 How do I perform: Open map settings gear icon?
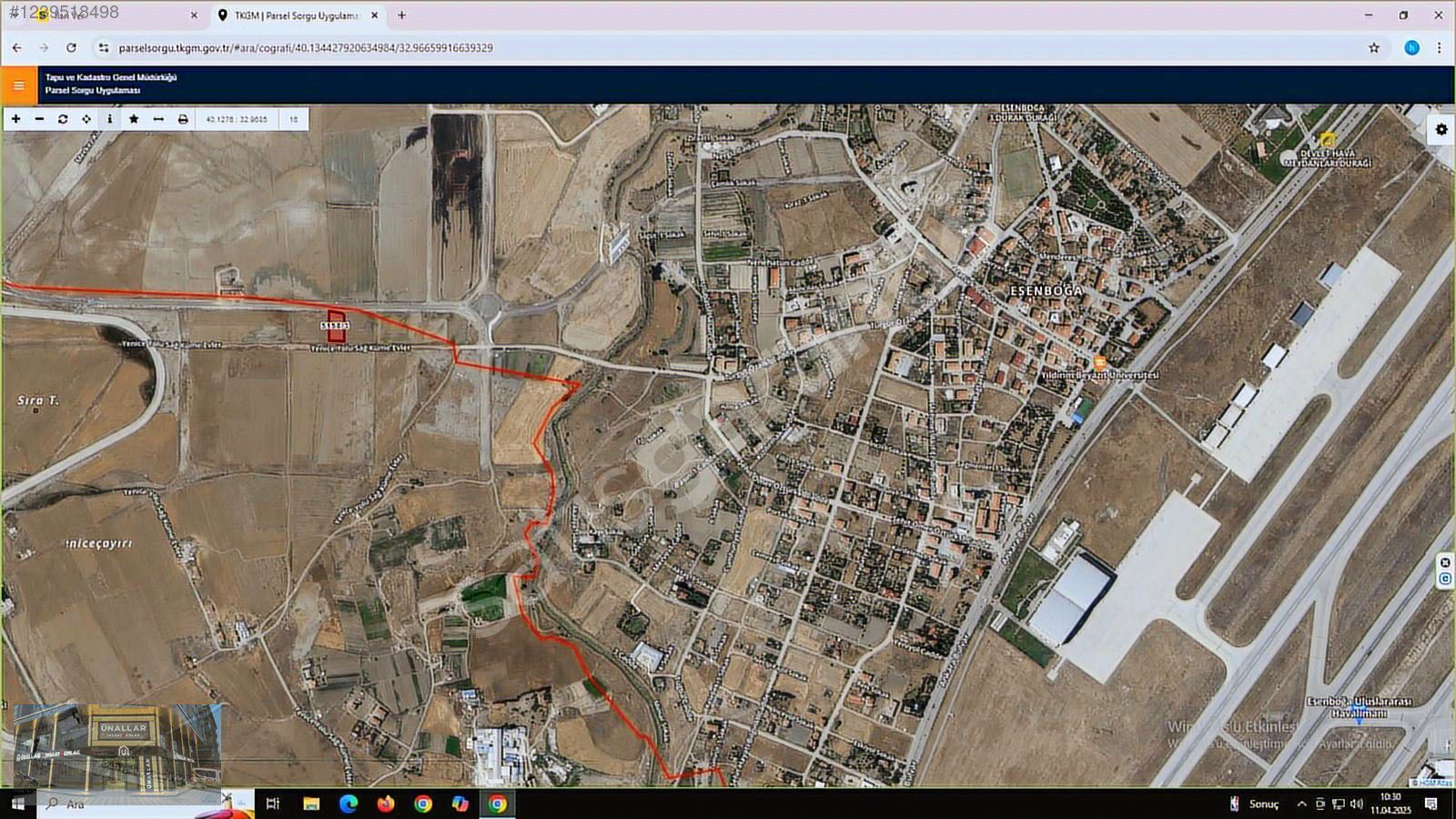pyautogui.click(x=1441, y=130)
